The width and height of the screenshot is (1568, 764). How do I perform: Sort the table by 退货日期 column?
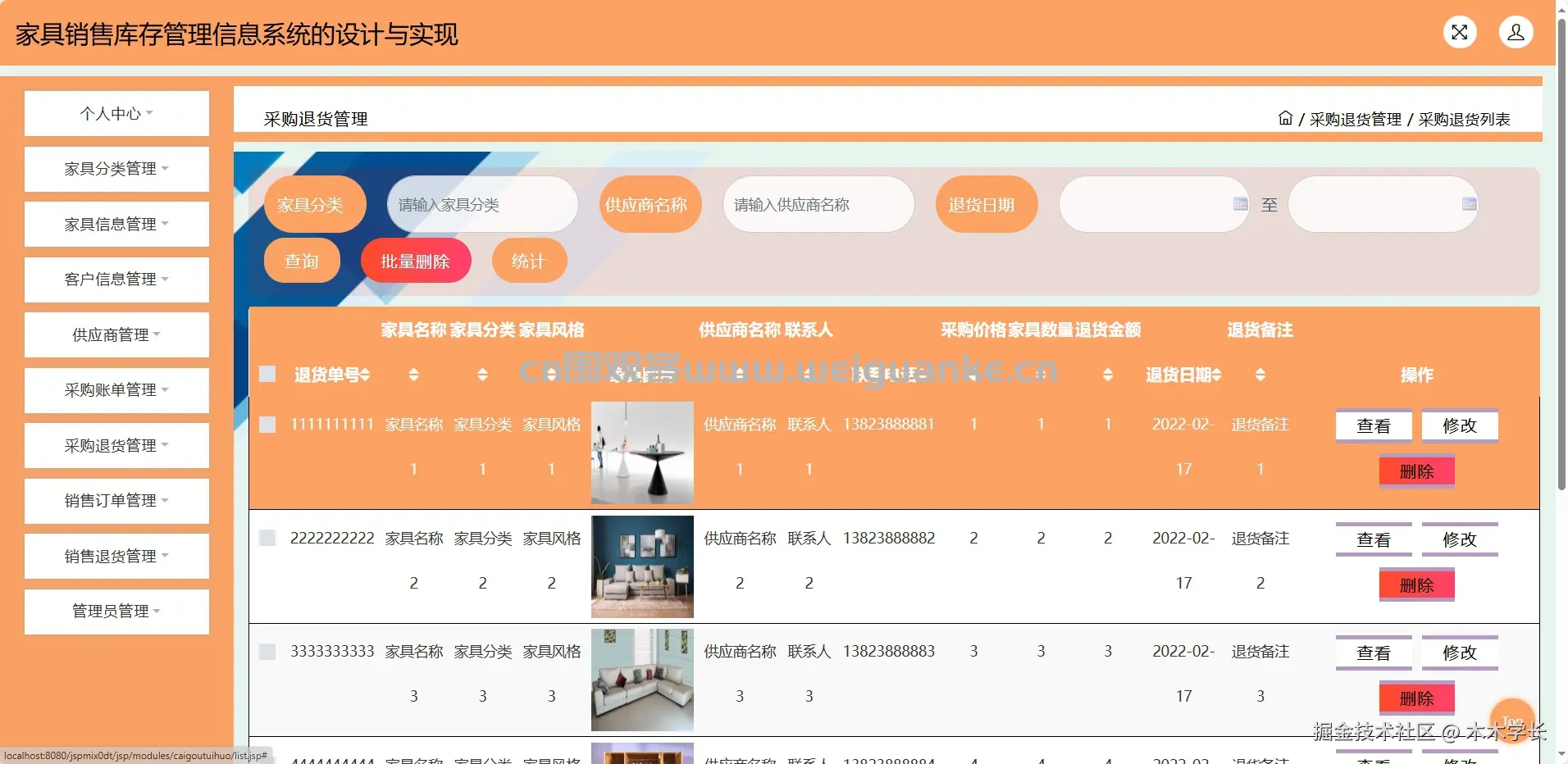click(x=1217, y=375)
